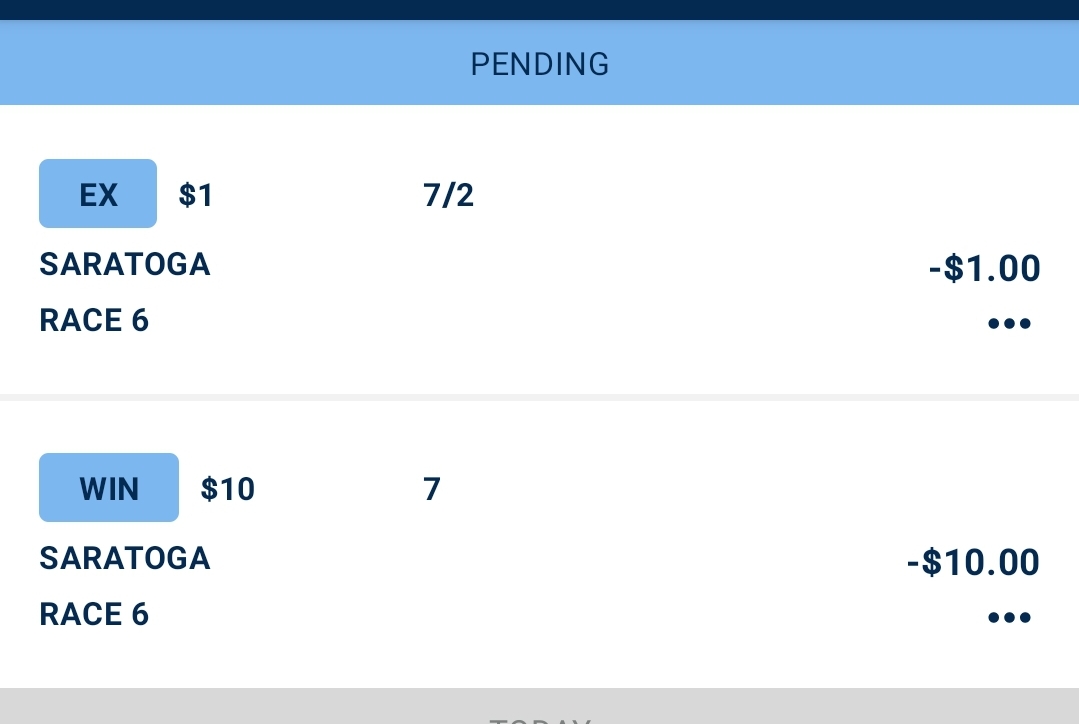Click the $1 wager amount on the exacta bet
This screenshot has width=1079, height=724.
(196, 195)
